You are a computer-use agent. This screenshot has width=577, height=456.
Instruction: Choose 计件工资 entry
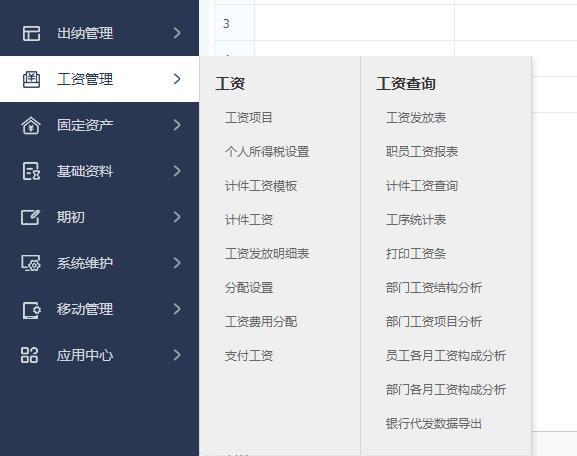click(249, 220)
